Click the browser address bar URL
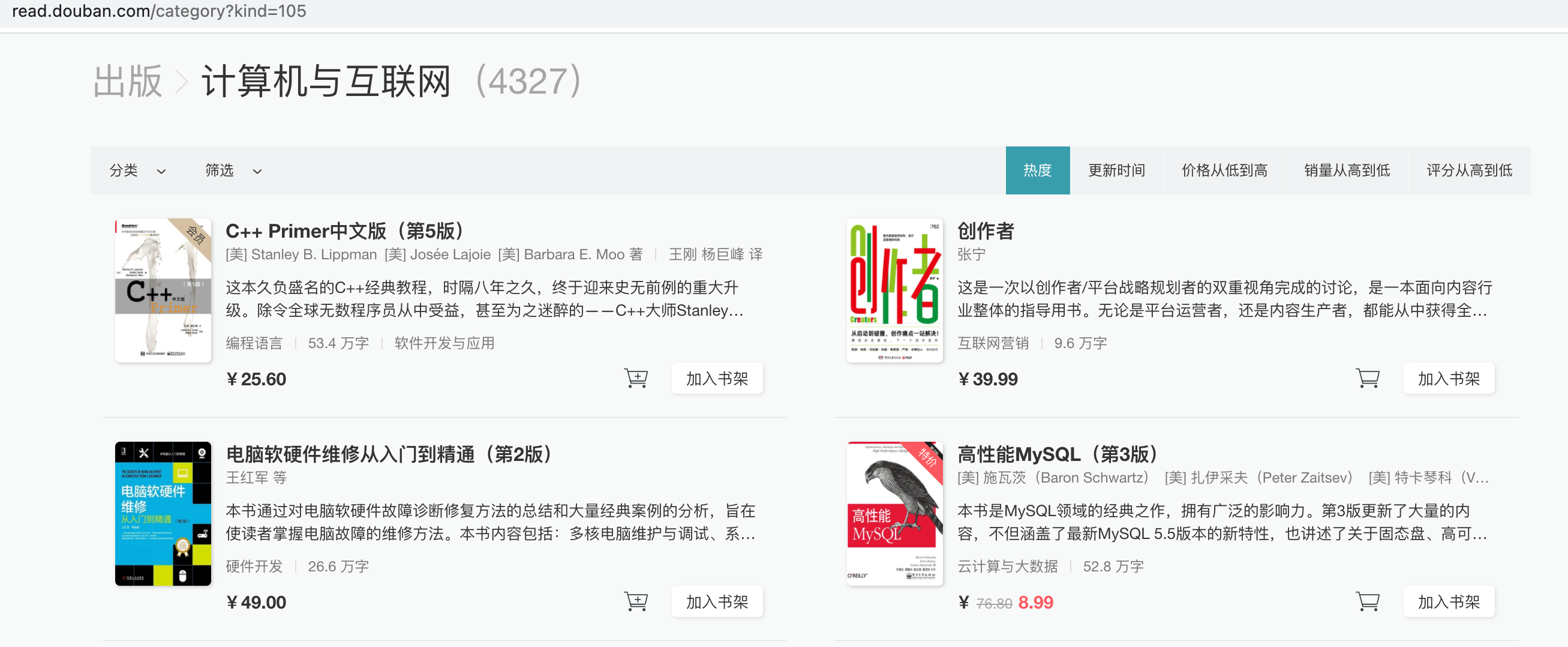The image size is (1568, 647). click(x=160, y=11)
